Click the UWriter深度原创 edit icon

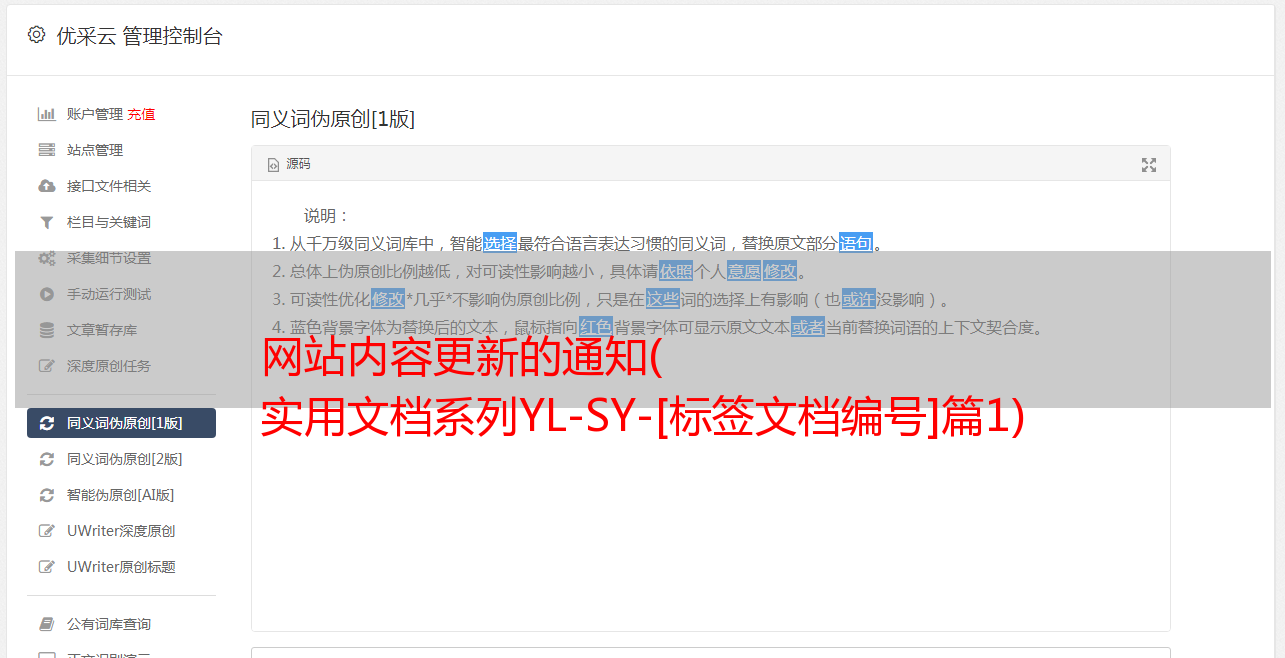(x=46, y=531)
